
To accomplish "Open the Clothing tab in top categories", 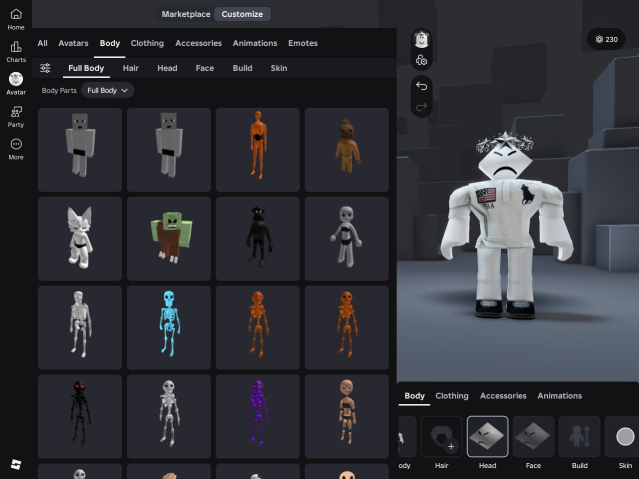I will click(x=147, y=43).
